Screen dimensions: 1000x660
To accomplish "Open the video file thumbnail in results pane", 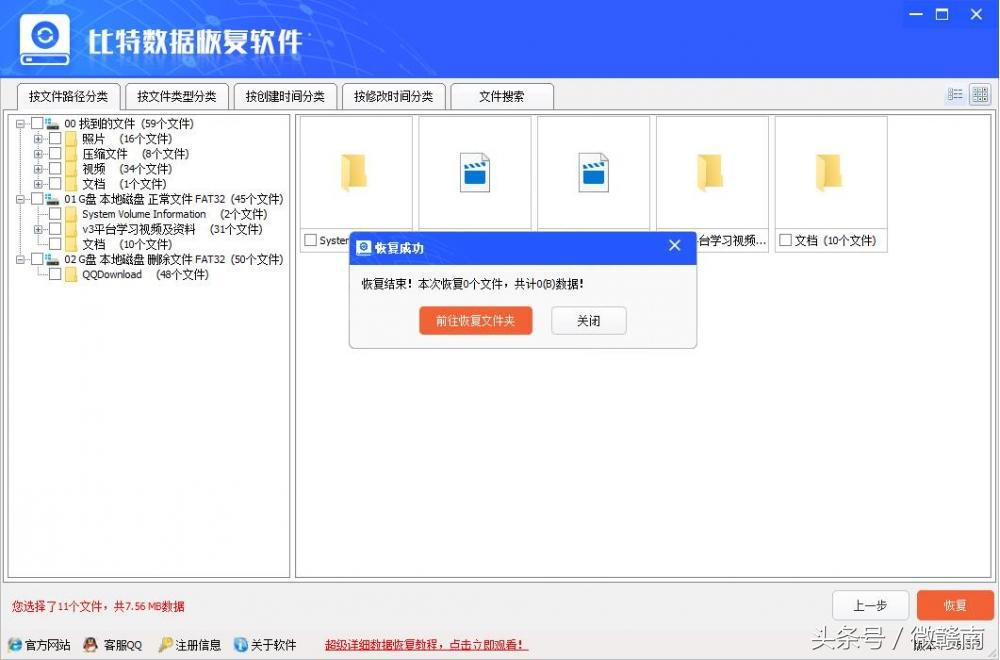I will pos(474,170).
